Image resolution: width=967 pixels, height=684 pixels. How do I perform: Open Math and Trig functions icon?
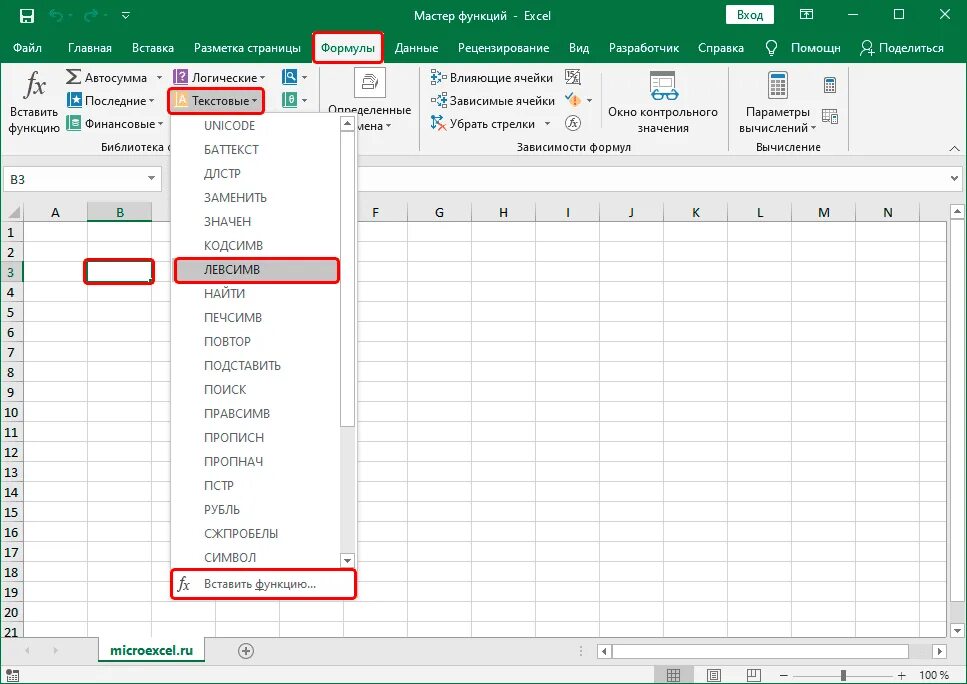coord(294,100)
